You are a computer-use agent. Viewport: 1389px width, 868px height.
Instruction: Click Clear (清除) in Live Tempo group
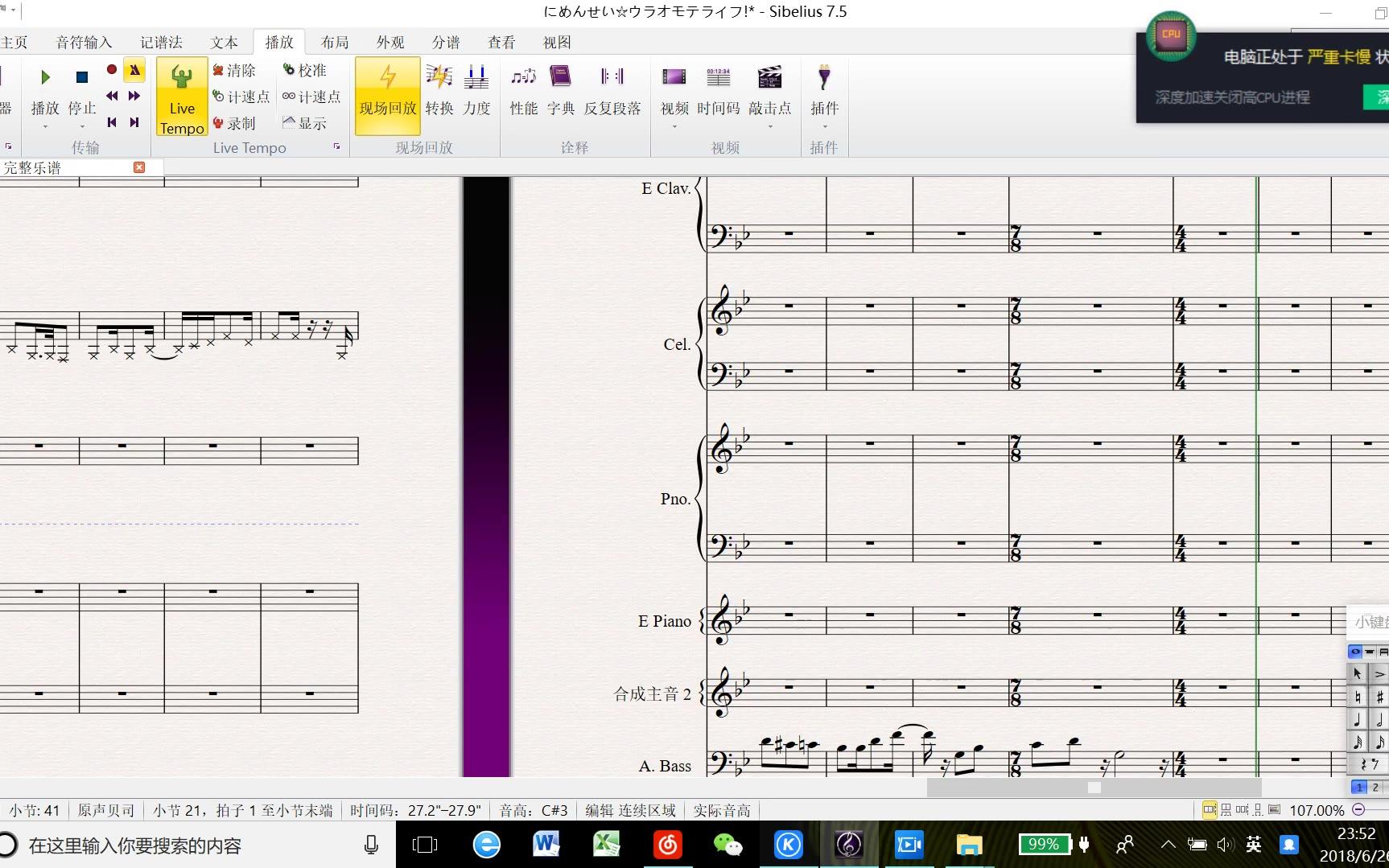click(234, 71)
